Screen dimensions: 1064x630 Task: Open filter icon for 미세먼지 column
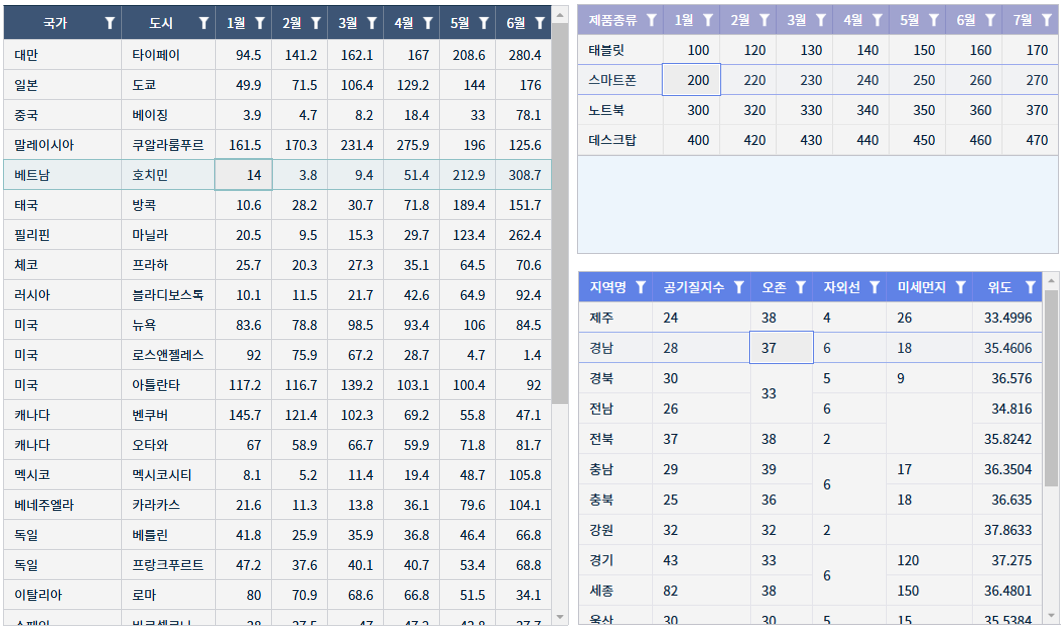pyautogui.click(x=960, y=287)
